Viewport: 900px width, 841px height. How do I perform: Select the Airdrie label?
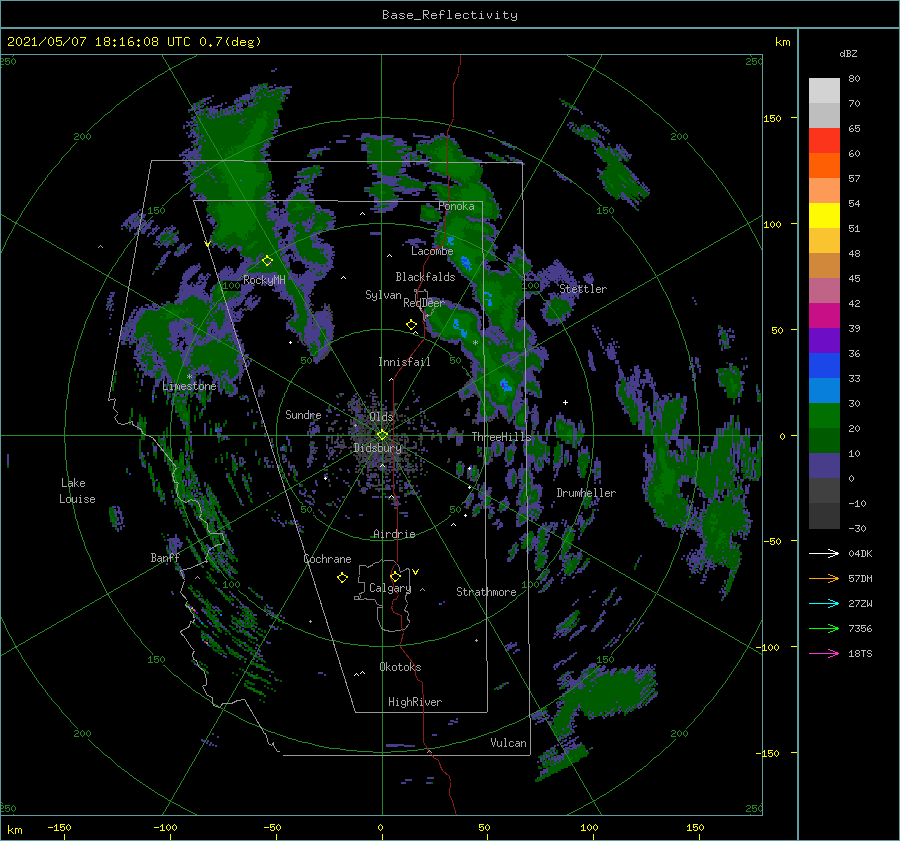pyautogui.click(x=394, y=534)
